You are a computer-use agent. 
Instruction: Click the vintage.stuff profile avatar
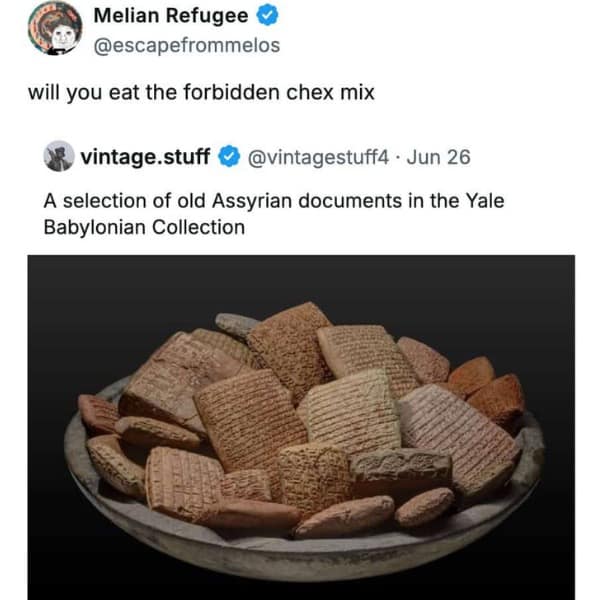59,156
